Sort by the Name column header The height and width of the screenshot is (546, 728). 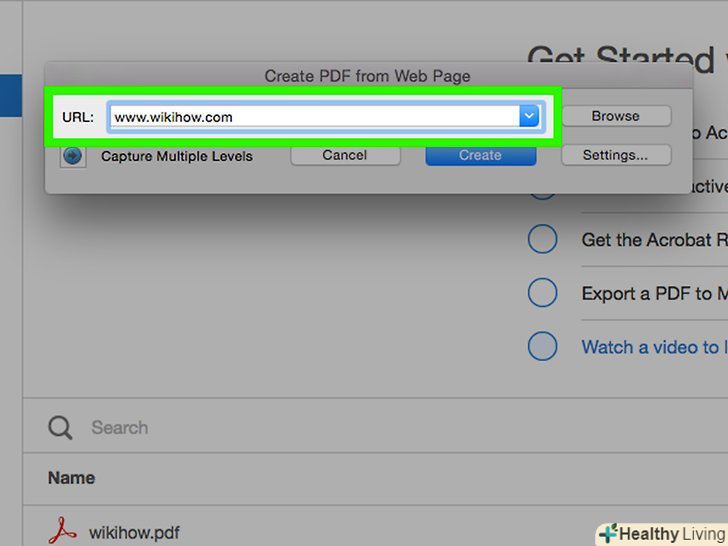click(x=71, y=478)
